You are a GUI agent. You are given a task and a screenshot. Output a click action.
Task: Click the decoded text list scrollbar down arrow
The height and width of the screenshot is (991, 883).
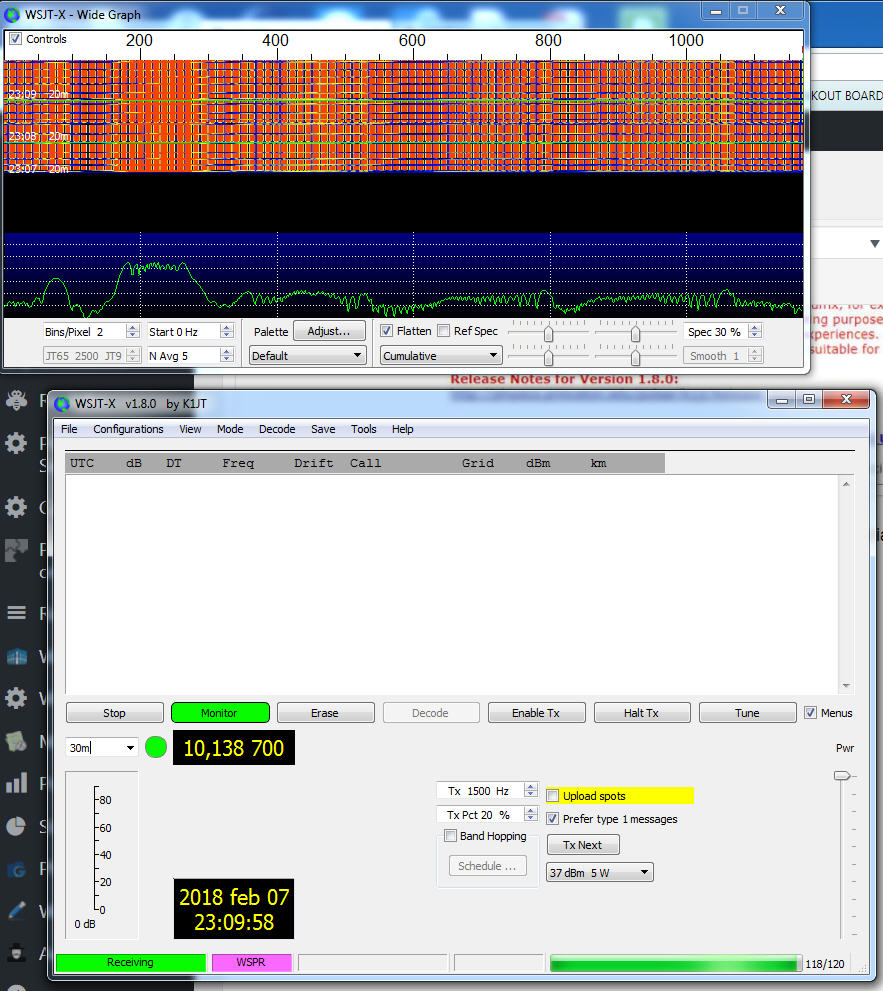pyautogui.click(x=846, y=686)
